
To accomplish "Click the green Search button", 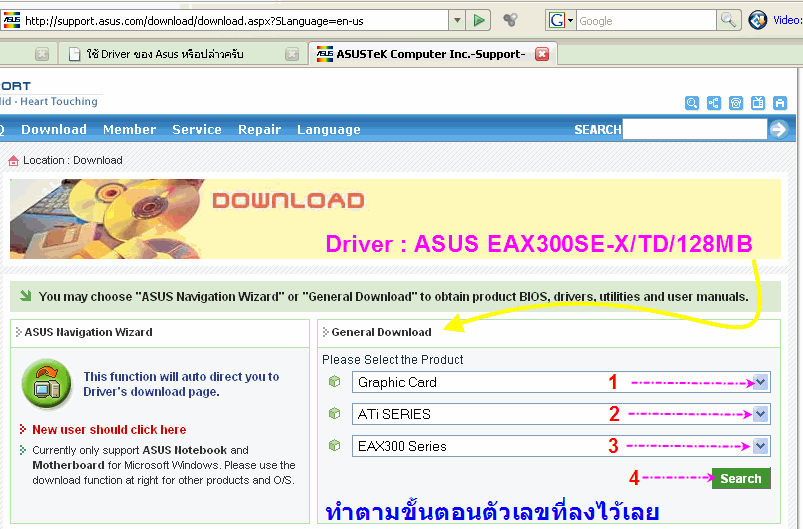I will point(741,478).
